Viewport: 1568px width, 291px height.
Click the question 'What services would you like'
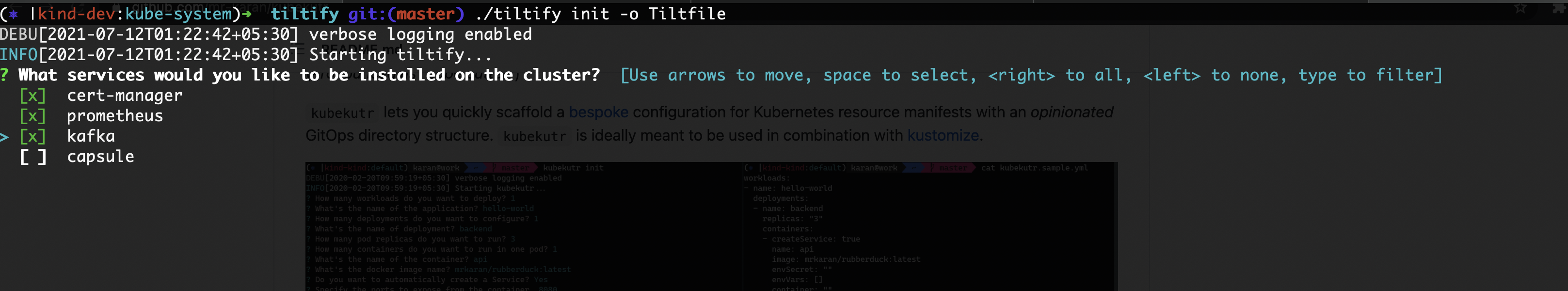click(309, 75)
